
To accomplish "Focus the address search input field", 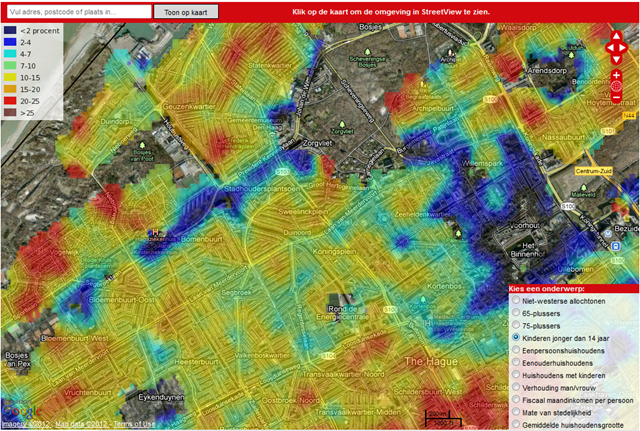I will (77, 12).
